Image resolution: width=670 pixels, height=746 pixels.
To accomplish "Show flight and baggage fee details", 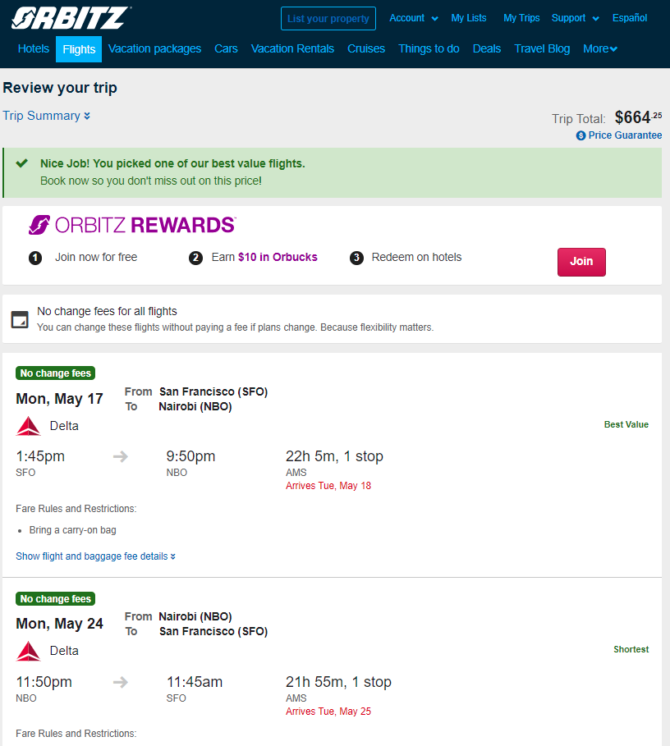I will coord(96,556).
